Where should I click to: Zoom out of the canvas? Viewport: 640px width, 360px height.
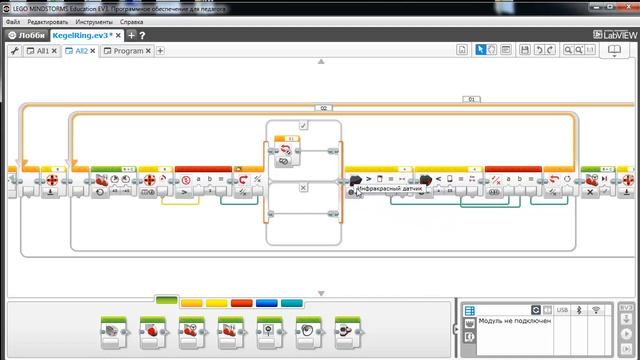point(568,50)
